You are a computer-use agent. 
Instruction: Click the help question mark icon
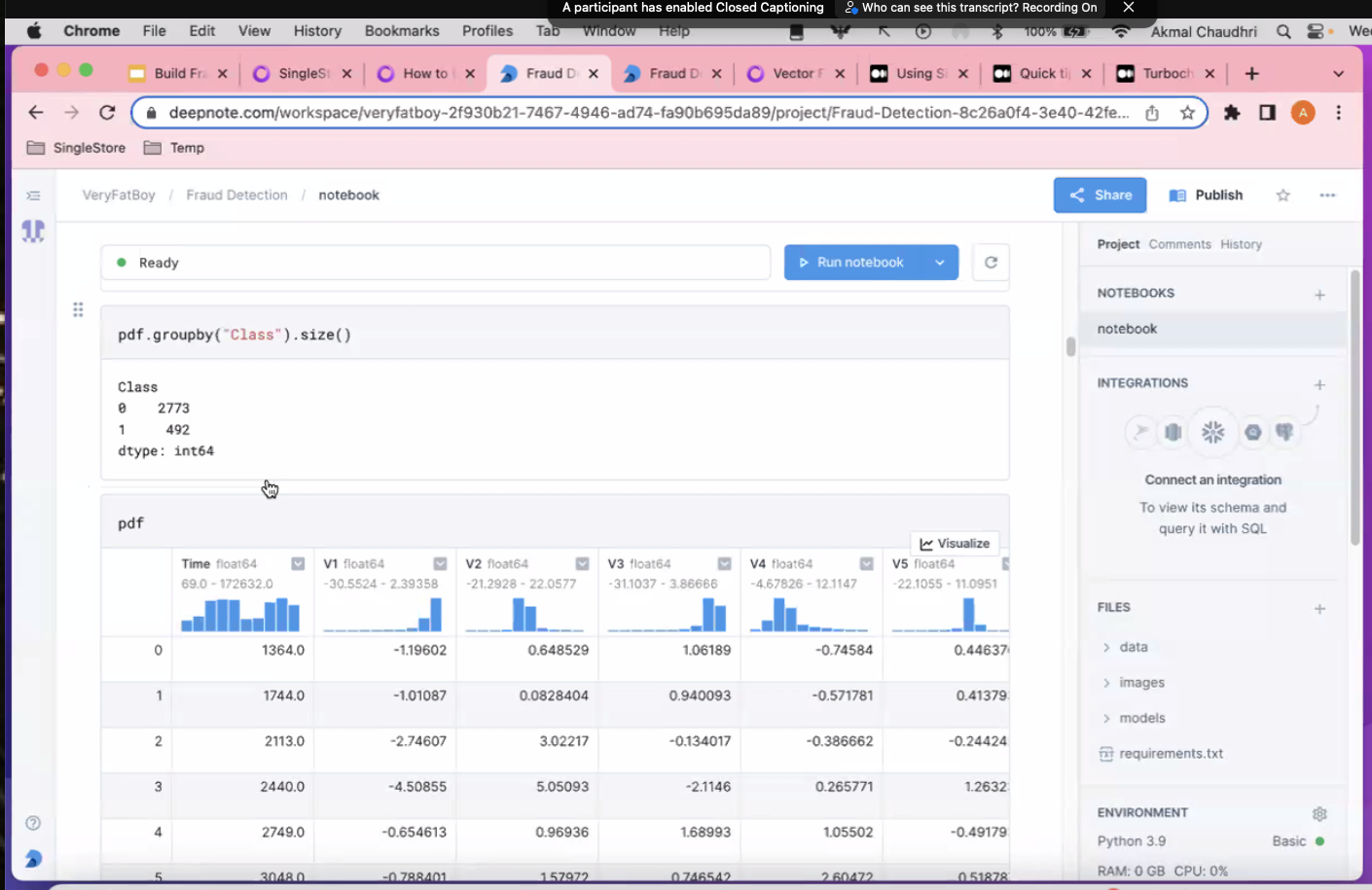click(33, 823)
